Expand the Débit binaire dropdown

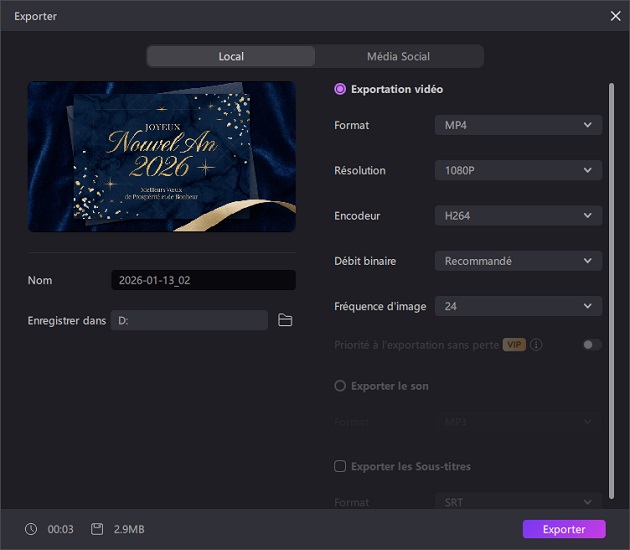(518, 261)
